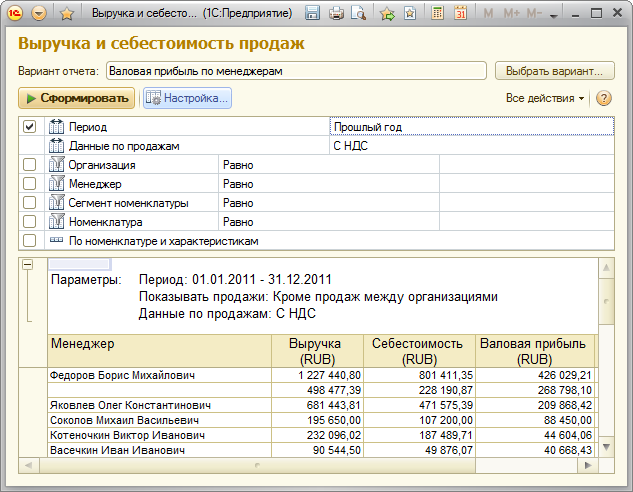The width and height of the screenshot is (633, 492).
Task: Enable the Менеджер filter checkbox
Action: [x=30, y=184]
